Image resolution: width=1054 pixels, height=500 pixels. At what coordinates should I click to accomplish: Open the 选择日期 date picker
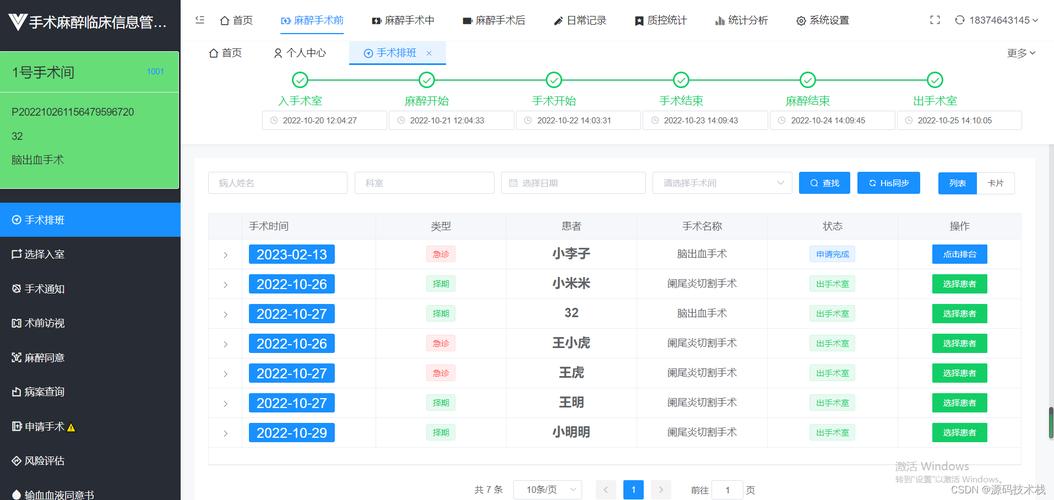(x=573, y=183)
